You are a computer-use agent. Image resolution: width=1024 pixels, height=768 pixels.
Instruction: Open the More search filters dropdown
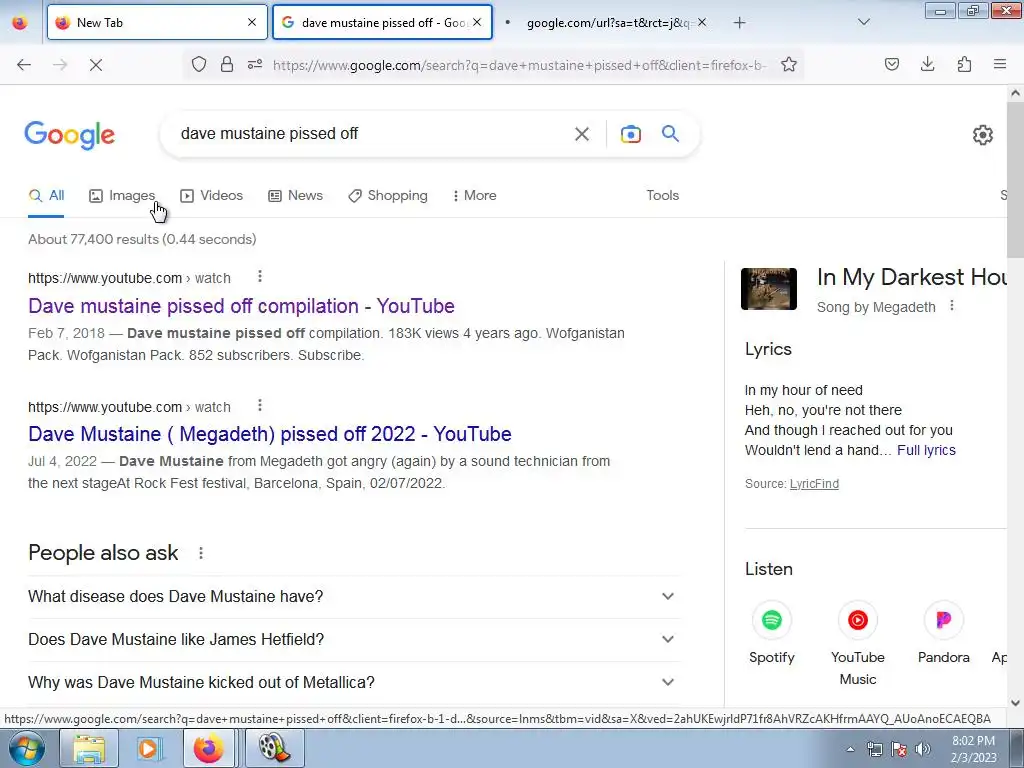click(x=474, y=195)
